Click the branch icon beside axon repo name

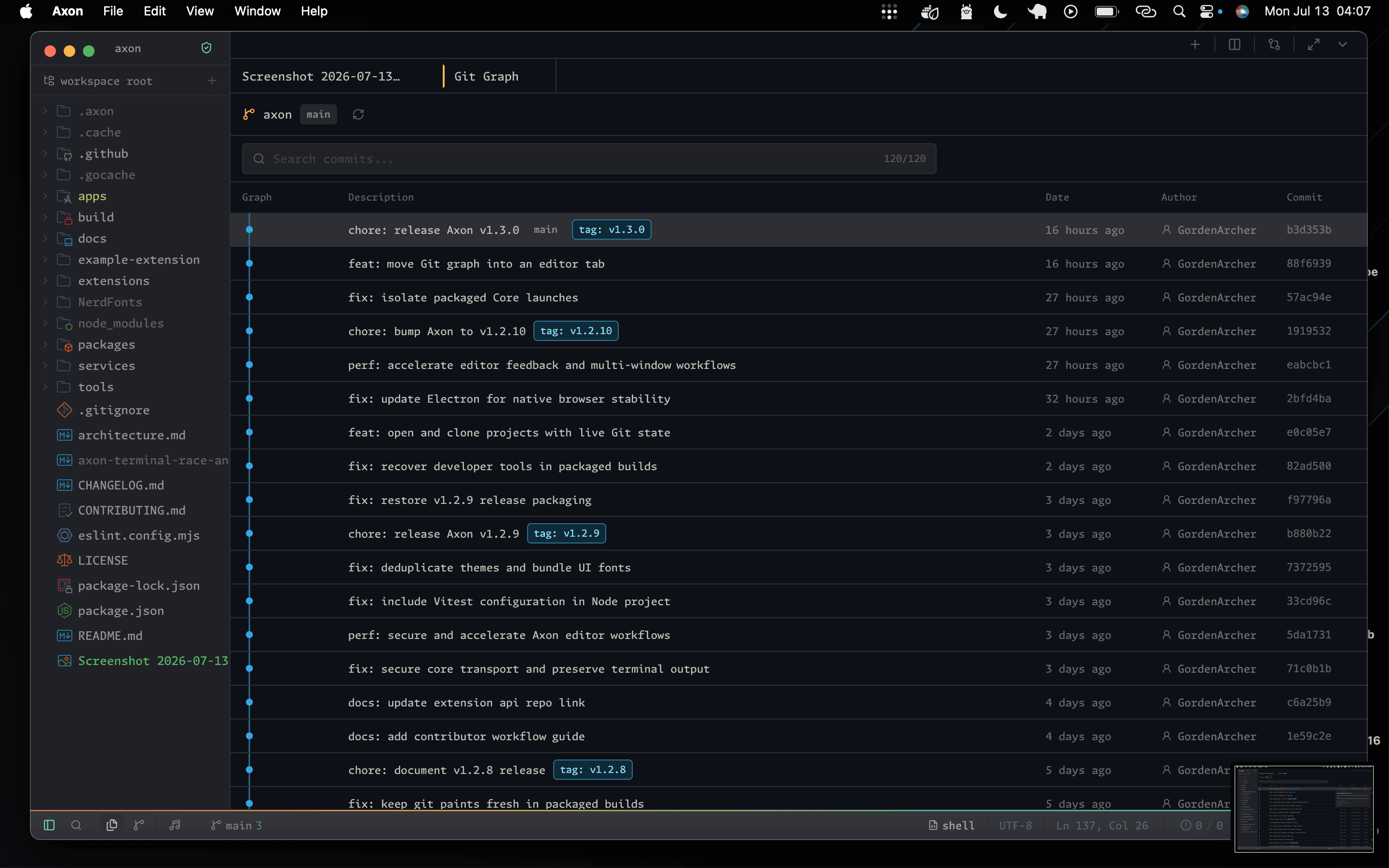(248, 115)
